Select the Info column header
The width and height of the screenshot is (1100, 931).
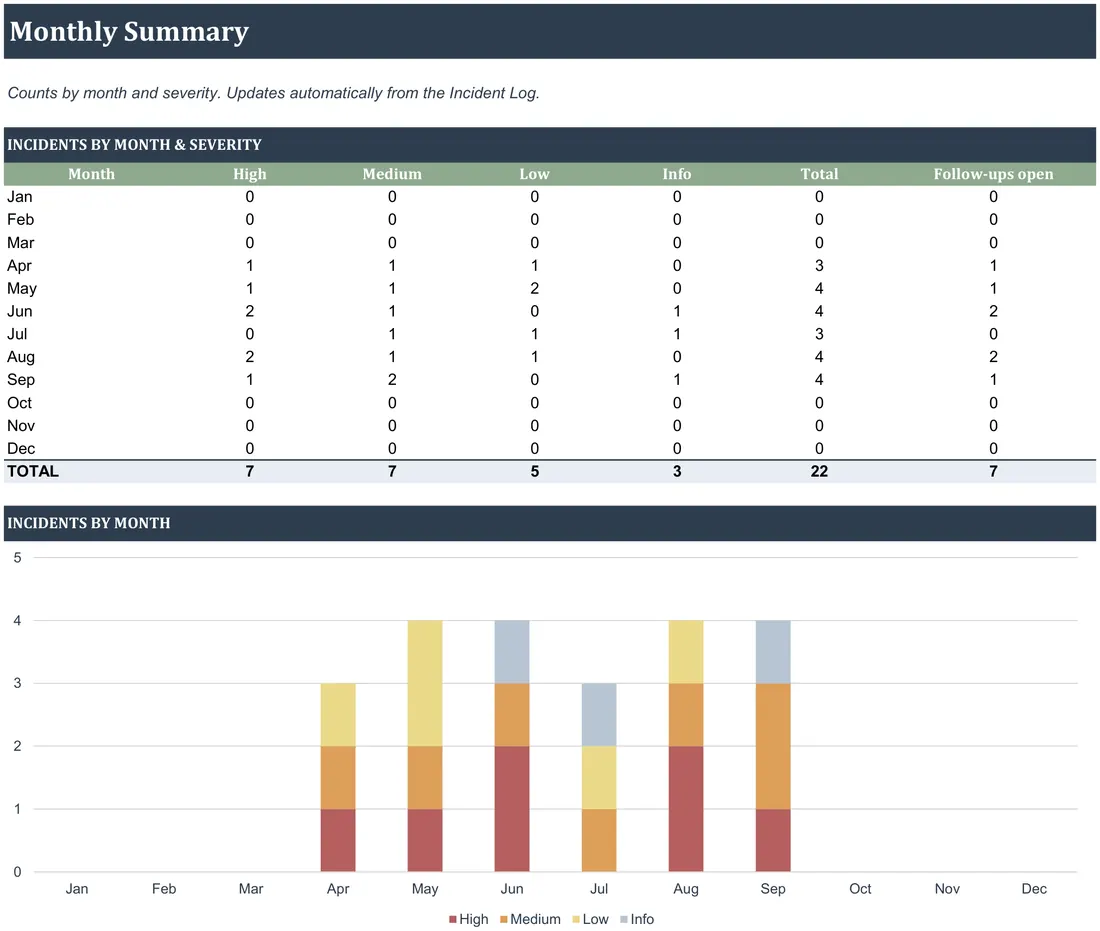[x=677, y=174]
